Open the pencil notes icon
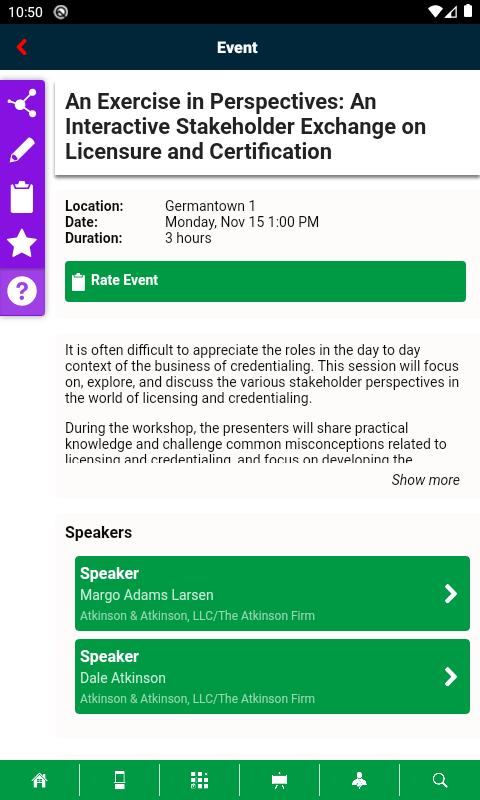 (x=22, y=149)
